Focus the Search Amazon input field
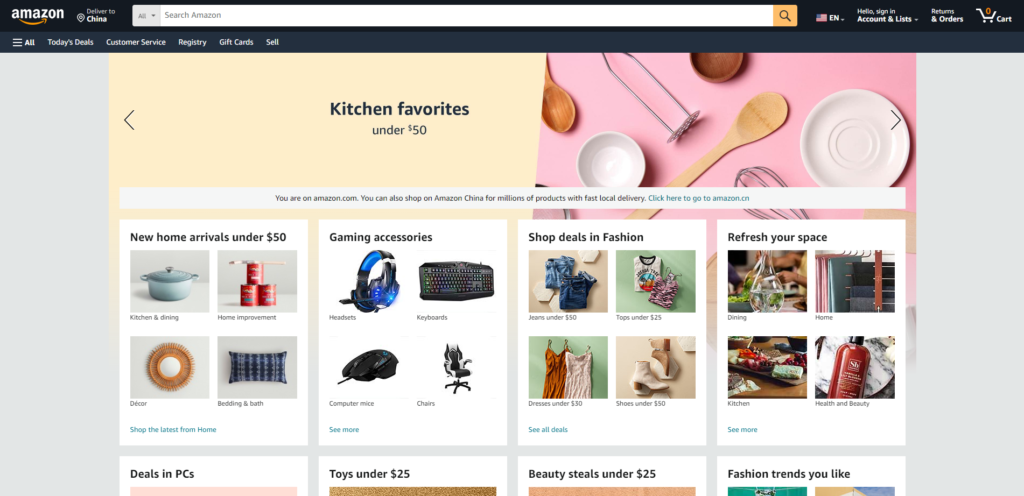This screenshot has width=1024, height=496. click(467, 16)
